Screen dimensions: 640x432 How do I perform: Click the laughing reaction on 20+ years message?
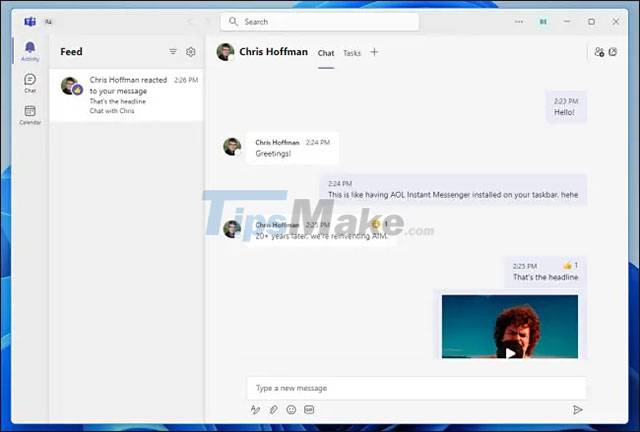[379, 224]
